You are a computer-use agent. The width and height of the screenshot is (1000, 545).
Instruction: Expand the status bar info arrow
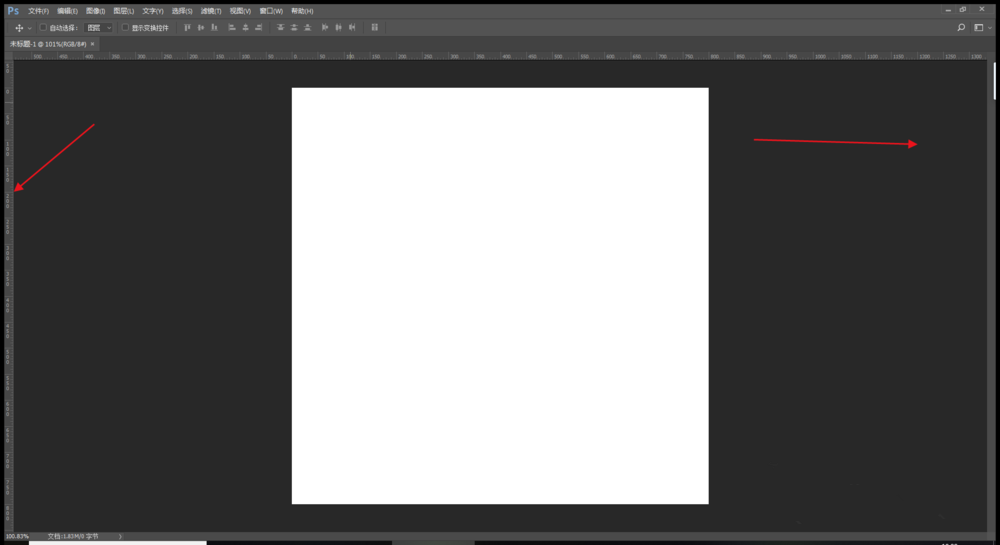[x=120, y=536]
